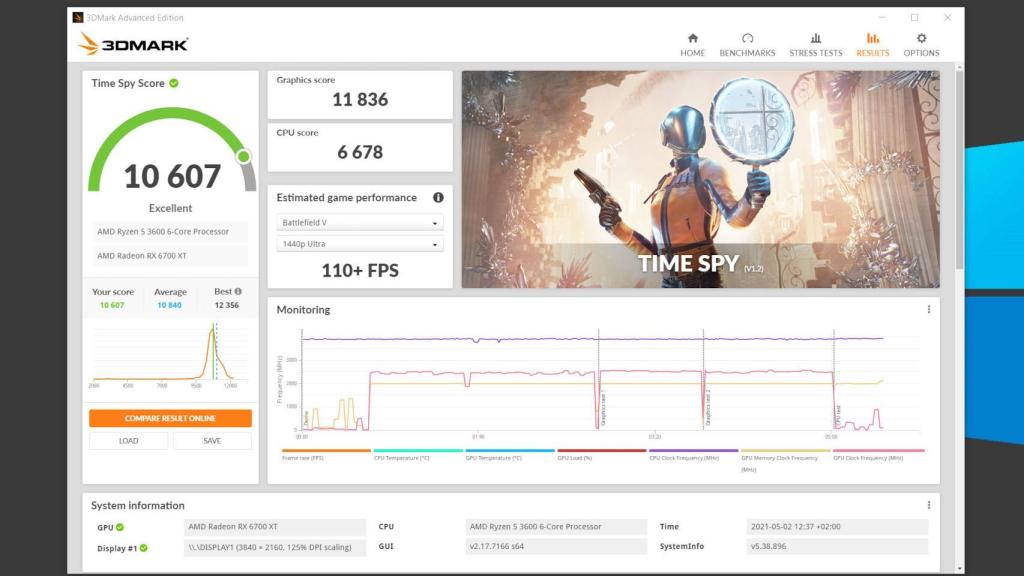Screen dimensions: 1024x576
Task: Click the Display #1 field value
Action: [275, 547]
